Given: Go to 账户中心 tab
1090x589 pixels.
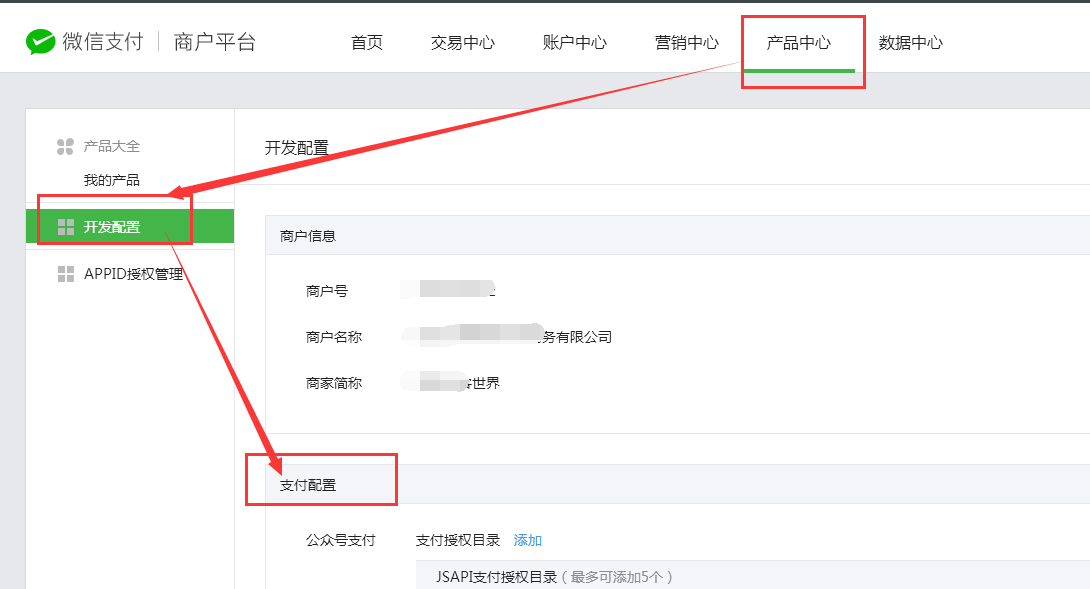Looking at the screenshot, I should point(574,42).
